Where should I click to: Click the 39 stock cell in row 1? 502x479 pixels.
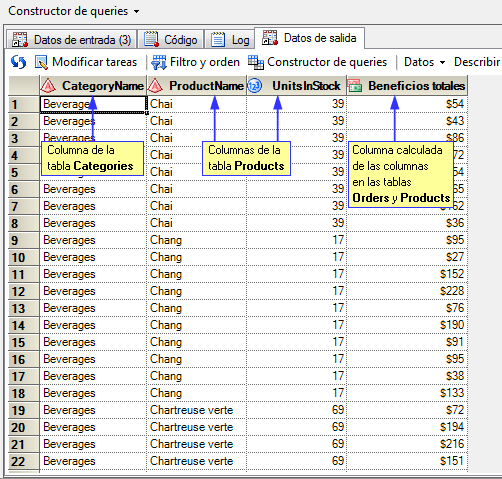(x=297, y=104)
